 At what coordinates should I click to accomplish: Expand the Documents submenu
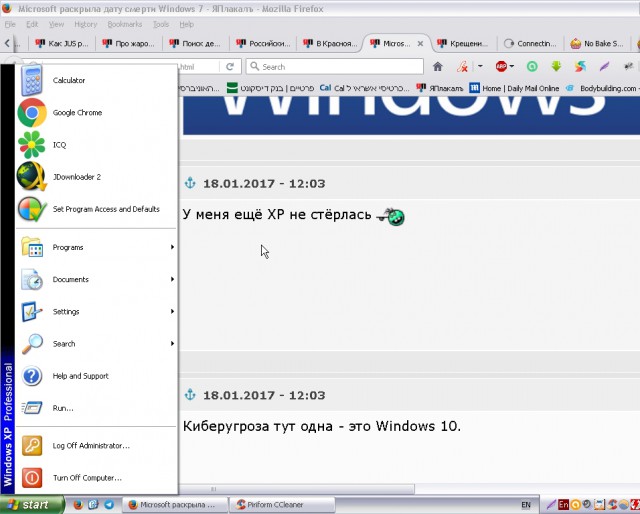96,280
